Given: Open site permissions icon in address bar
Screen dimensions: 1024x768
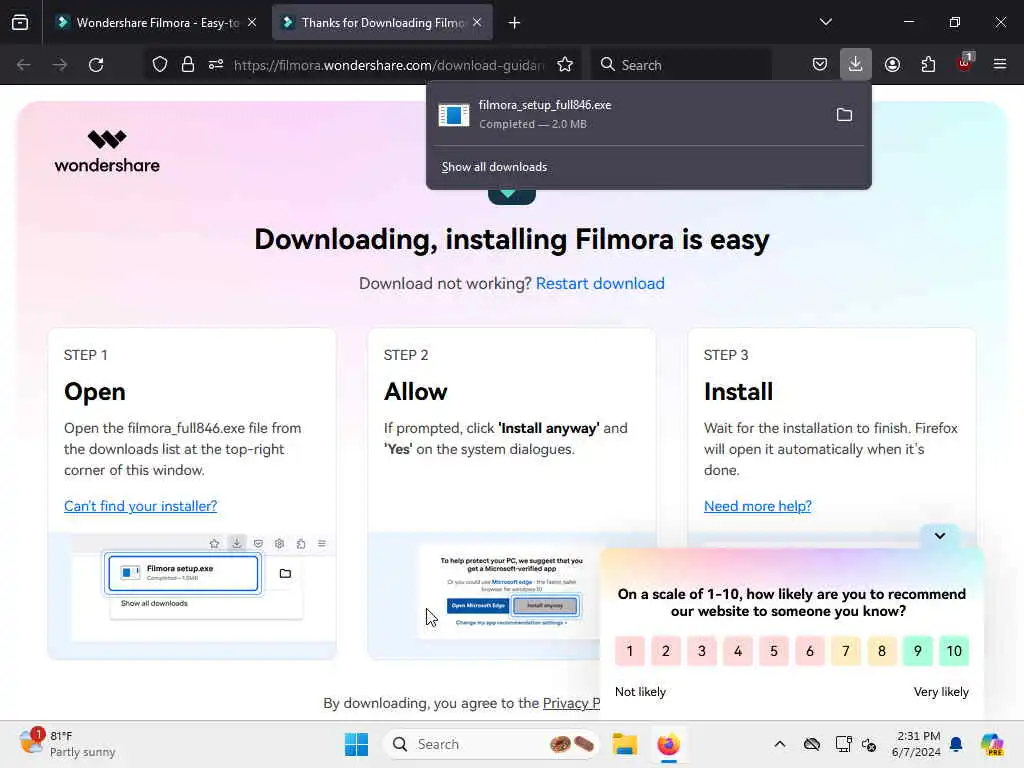Looking at the screenshot, I should (x=216, y=65).
